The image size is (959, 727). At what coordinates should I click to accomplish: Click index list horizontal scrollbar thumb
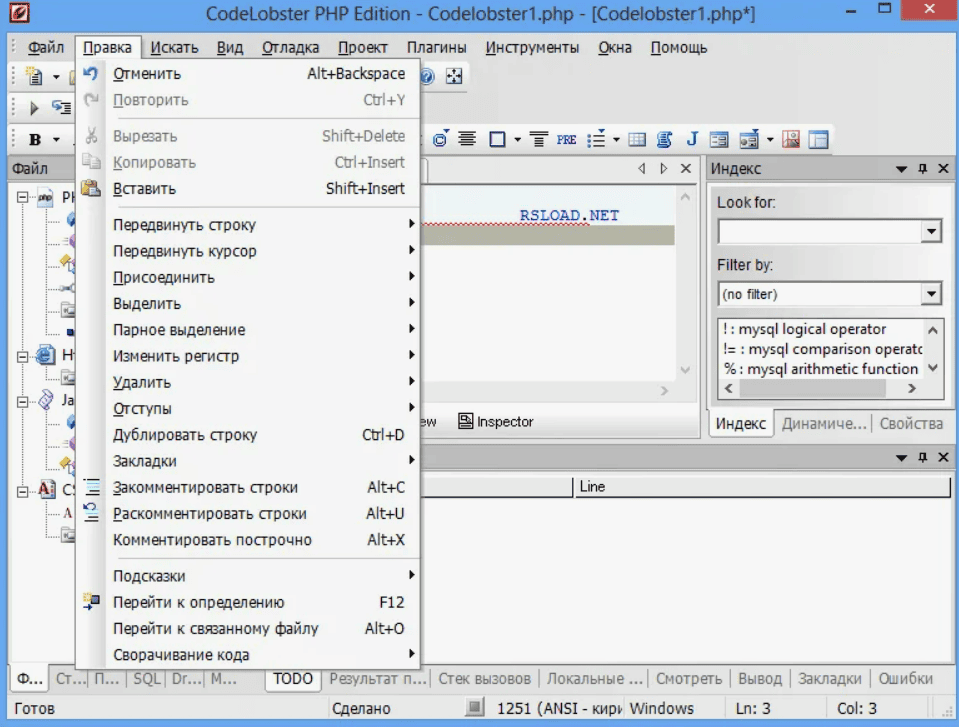click(x=812, y=388)
